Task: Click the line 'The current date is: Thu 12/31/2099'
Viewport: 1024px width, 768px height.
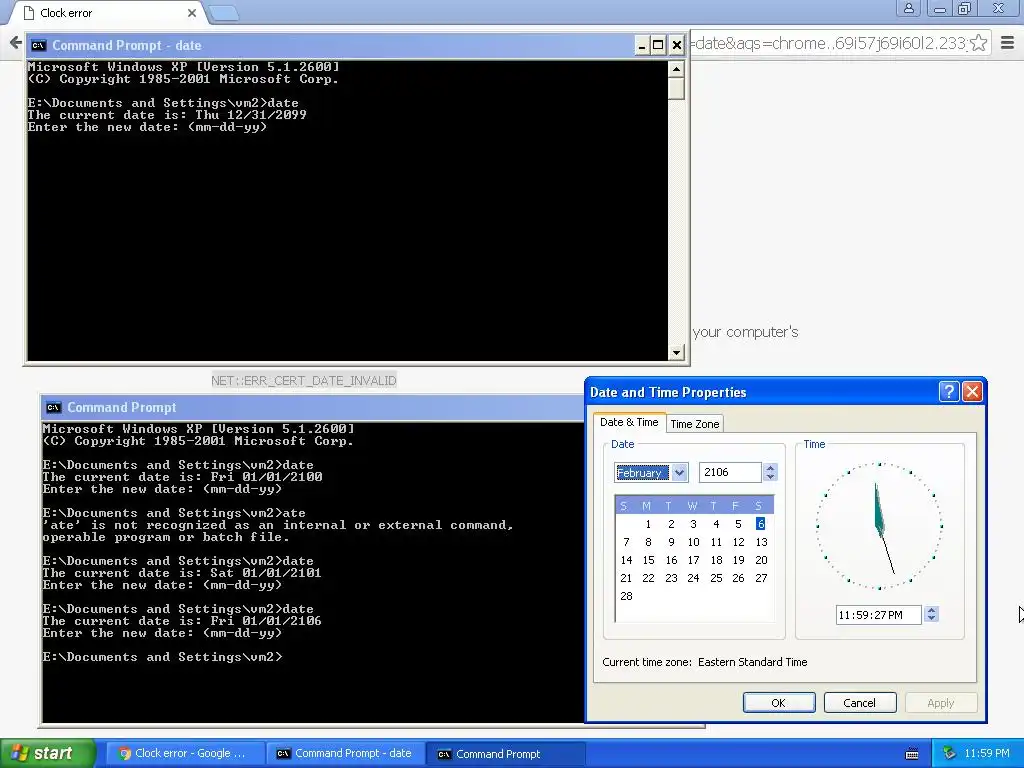Action: (167, 115)
